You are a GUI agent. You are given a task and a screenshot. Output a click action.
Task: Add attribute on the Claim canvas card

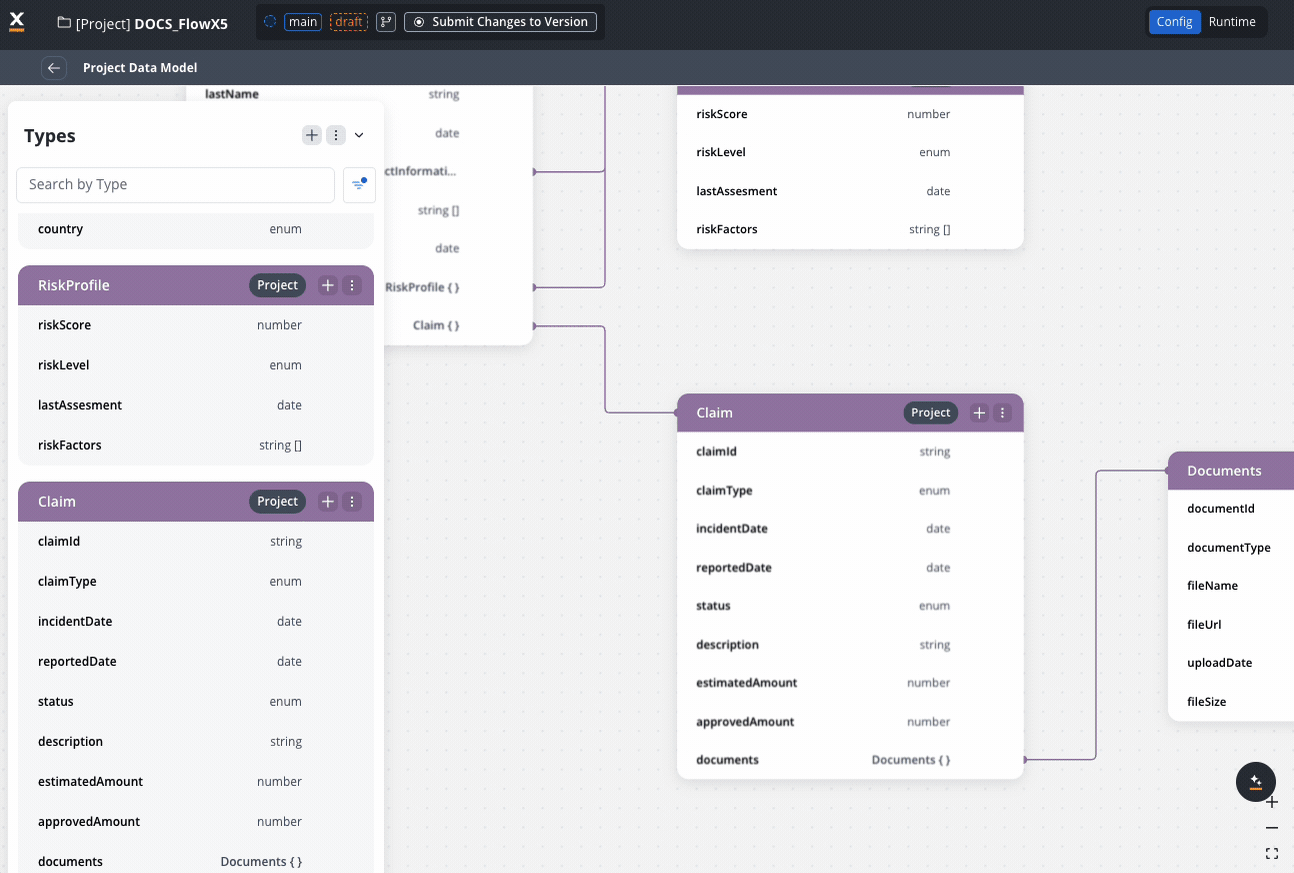979,413
